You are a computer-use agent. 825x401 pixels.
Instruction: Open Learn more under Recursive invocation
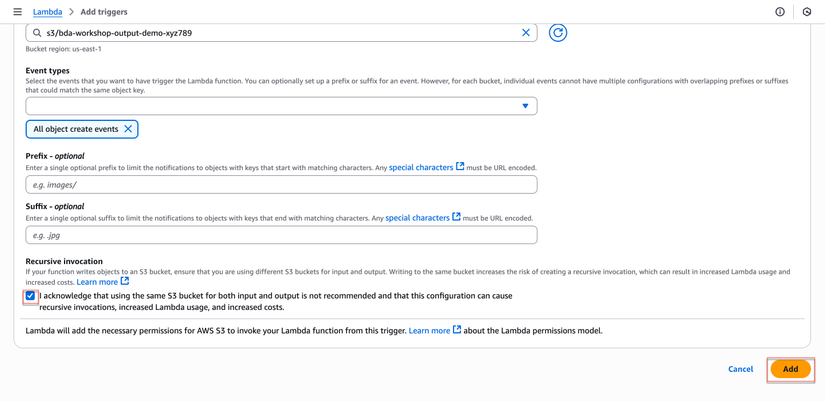pos(97,282)
